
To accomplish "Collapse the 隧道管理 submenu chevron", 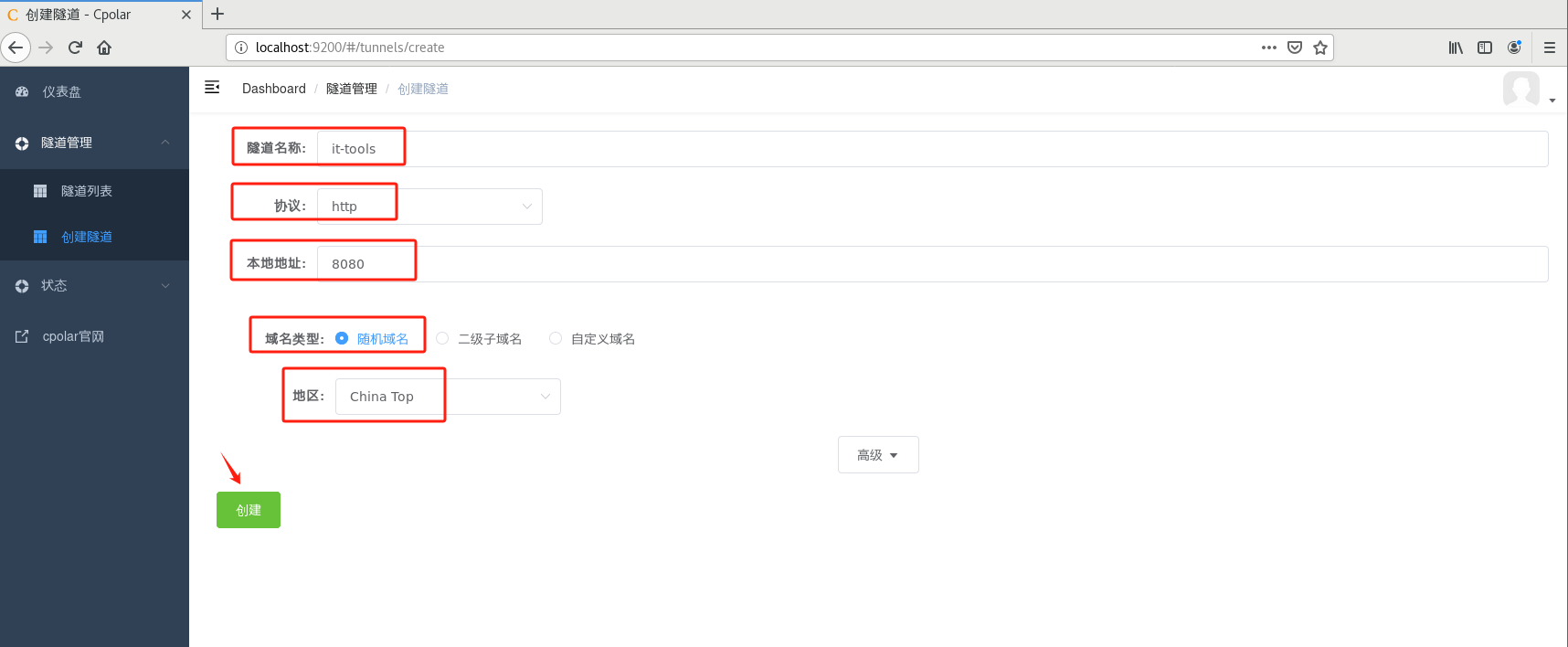I will tap(165, 143).
